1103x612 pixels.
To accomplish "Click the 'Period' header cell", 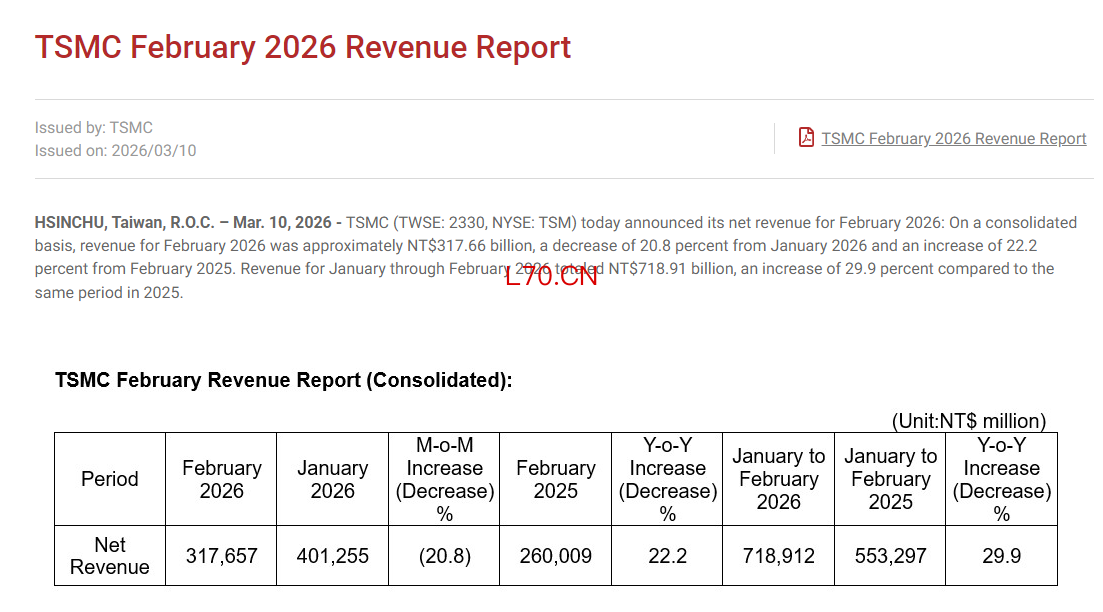I will 110,479.
